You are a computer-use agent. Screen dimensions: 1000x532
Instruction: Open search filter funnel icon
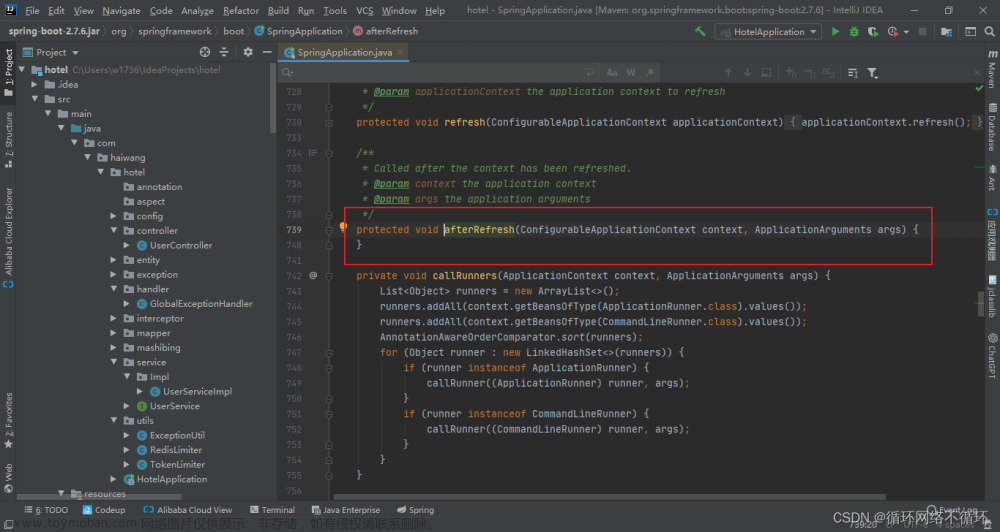tap(872, 73)
